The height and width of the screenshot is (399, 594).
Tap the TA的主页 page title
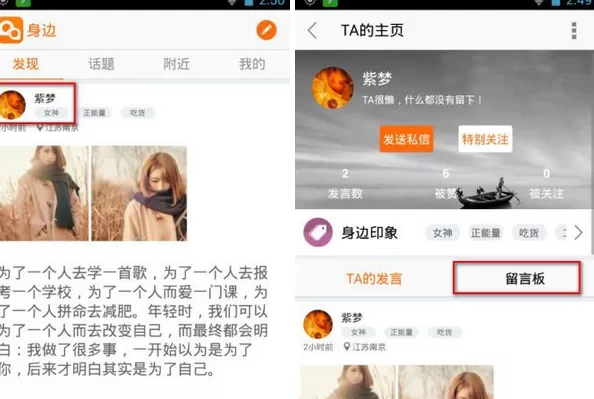(372, 30)
